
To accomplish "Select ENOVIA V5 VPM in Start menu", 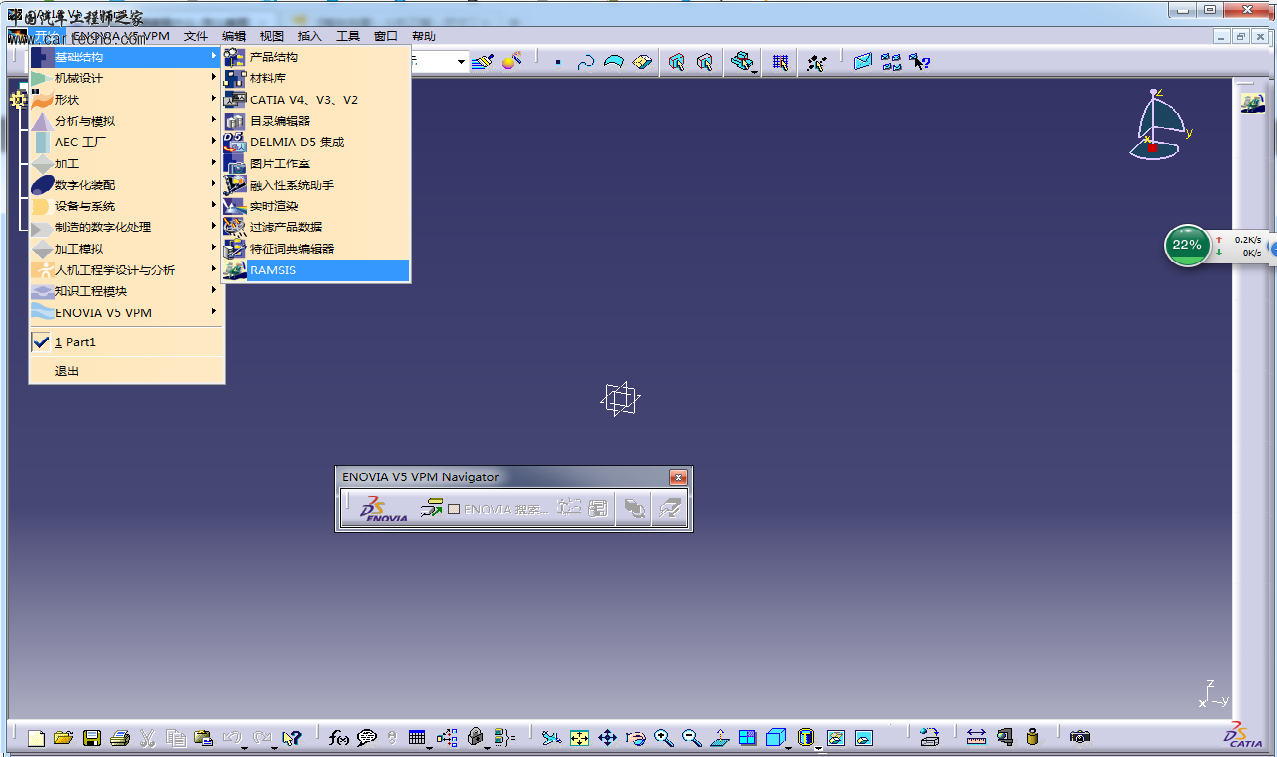I will coord(127,313).
